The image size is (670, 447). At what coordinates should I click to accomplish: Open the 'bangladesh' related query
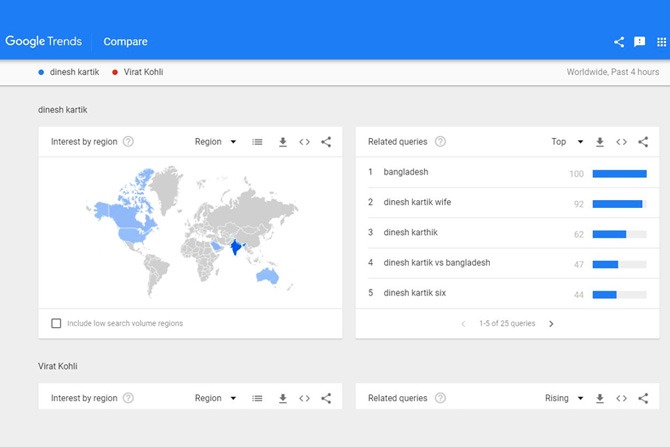pos(406,172)
